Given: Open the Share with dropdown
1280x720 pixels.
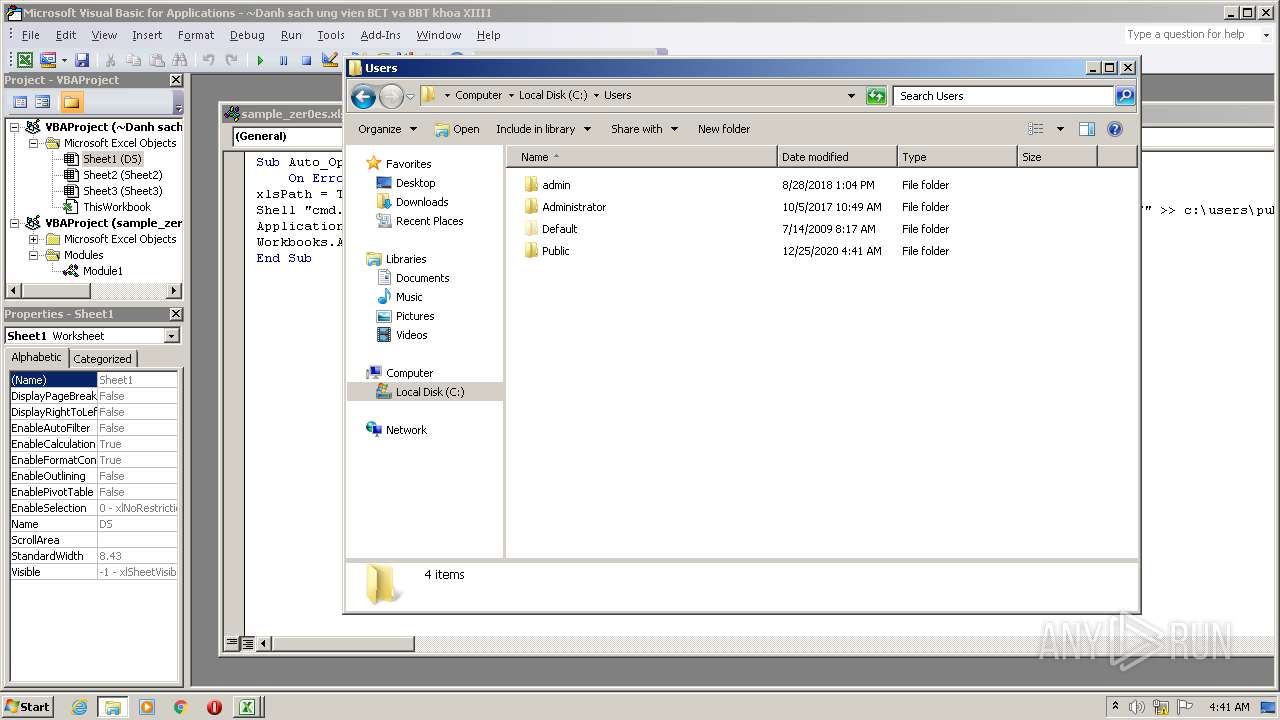Looking at the screenshot, I should pyautogui.click(x=644, y=129).
